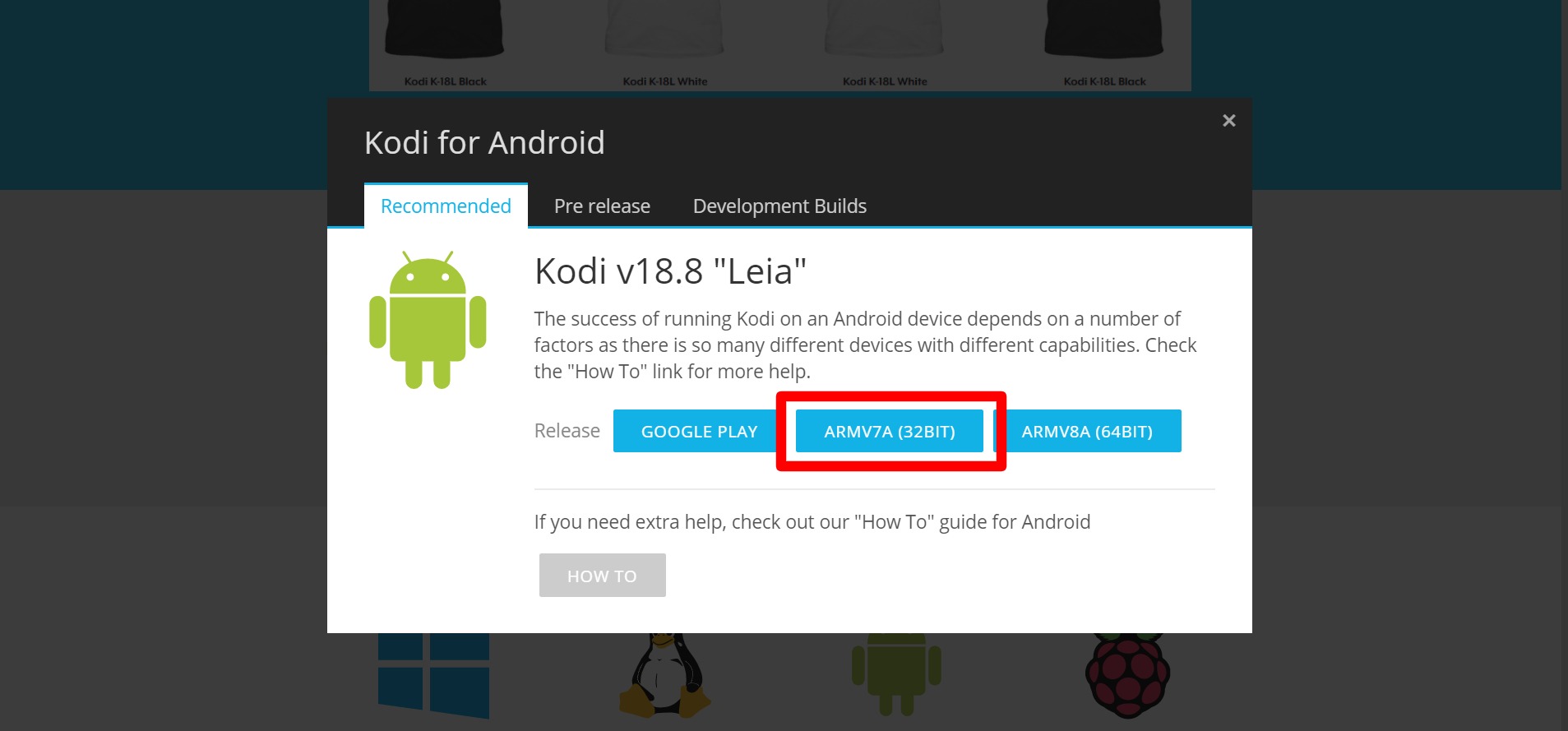1568x731 pixels.
Task: Open the Development Builds tab
Action: click(779, 206)
